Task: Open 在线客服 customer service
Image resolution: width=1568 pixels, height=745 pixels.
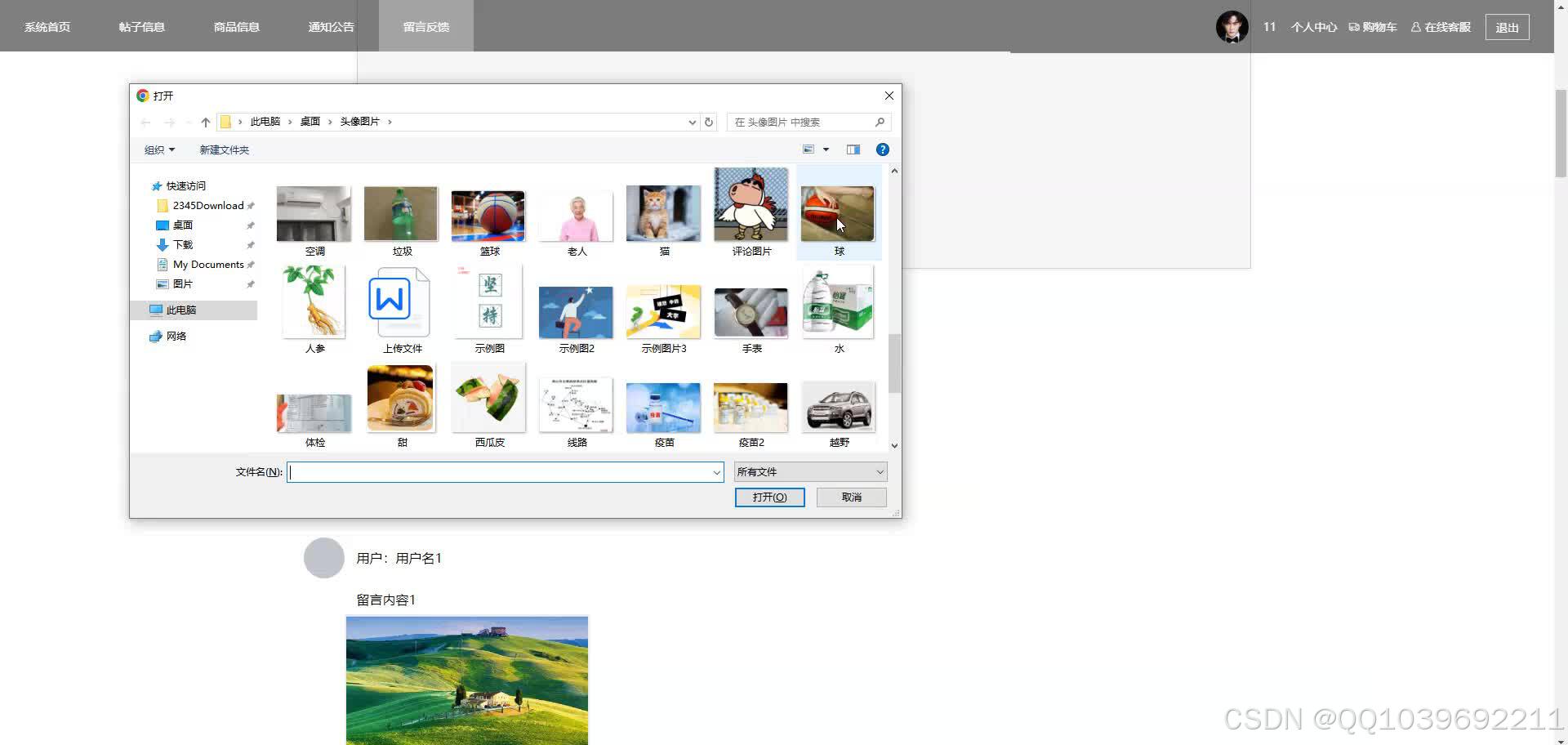Action: 1441,27
